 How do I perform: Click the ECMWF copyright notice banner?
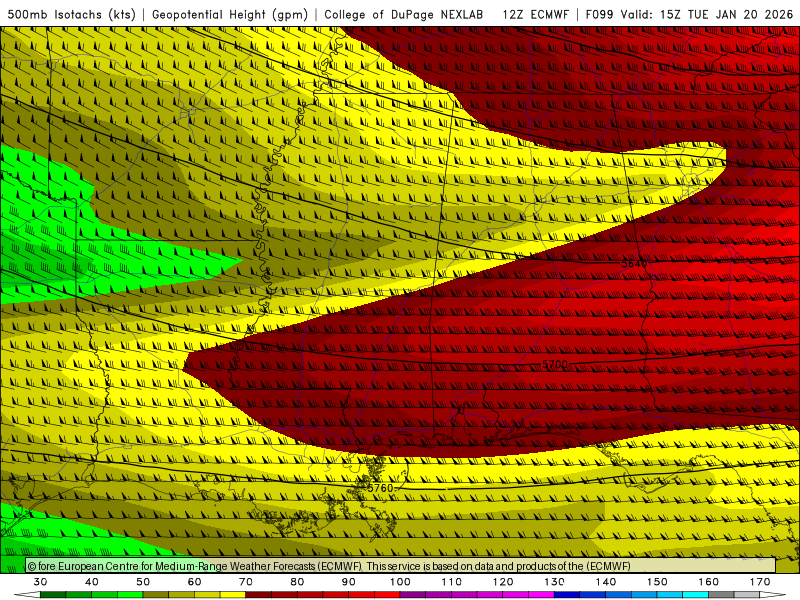[401, 566]
